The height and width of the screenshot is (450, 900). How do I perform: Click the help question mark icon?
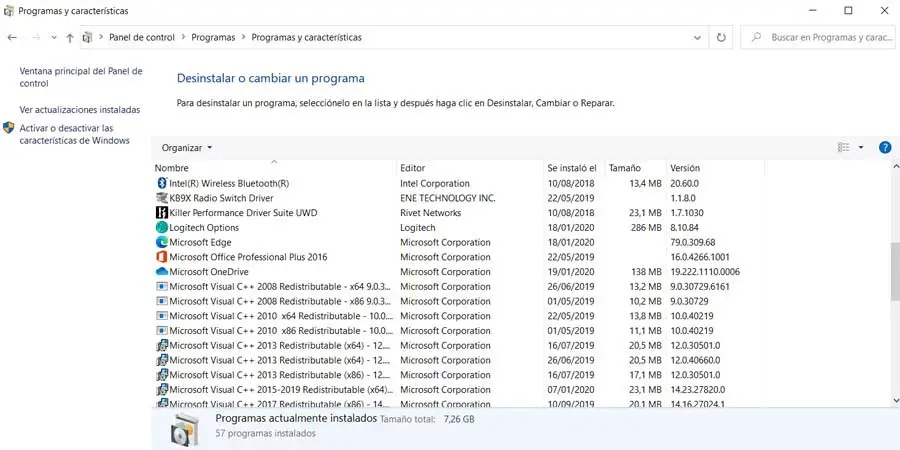pyautogui.click(x=885, y=148)
